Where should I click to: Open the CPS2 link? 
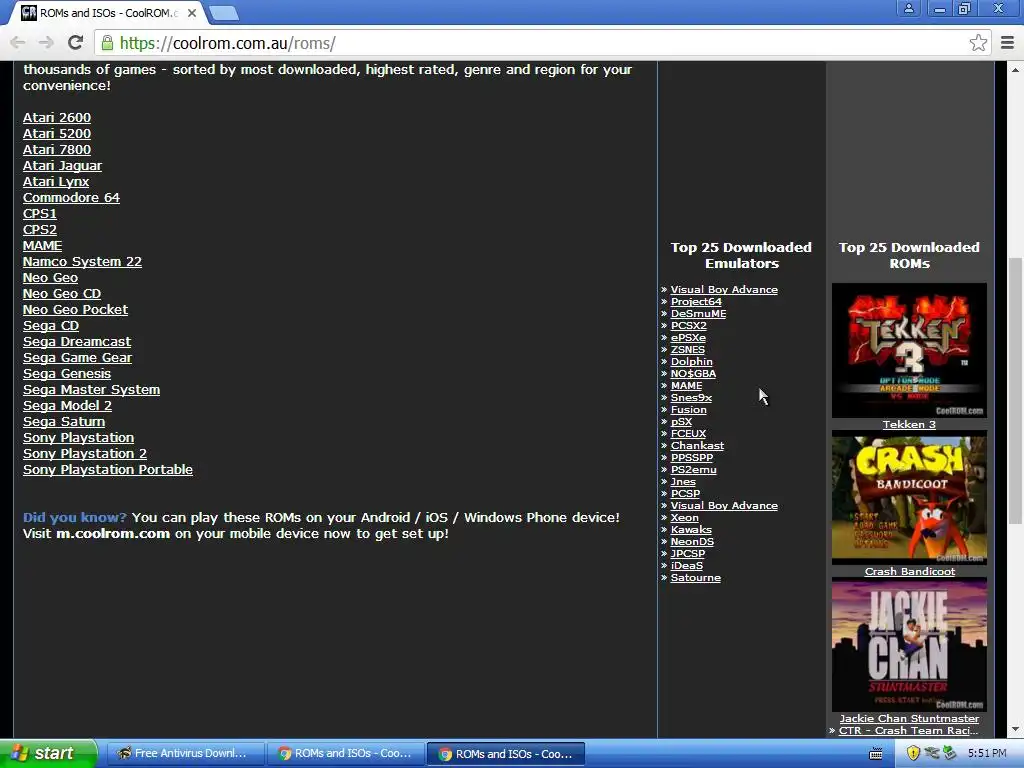pyautogui.click(x=40, y=230)
